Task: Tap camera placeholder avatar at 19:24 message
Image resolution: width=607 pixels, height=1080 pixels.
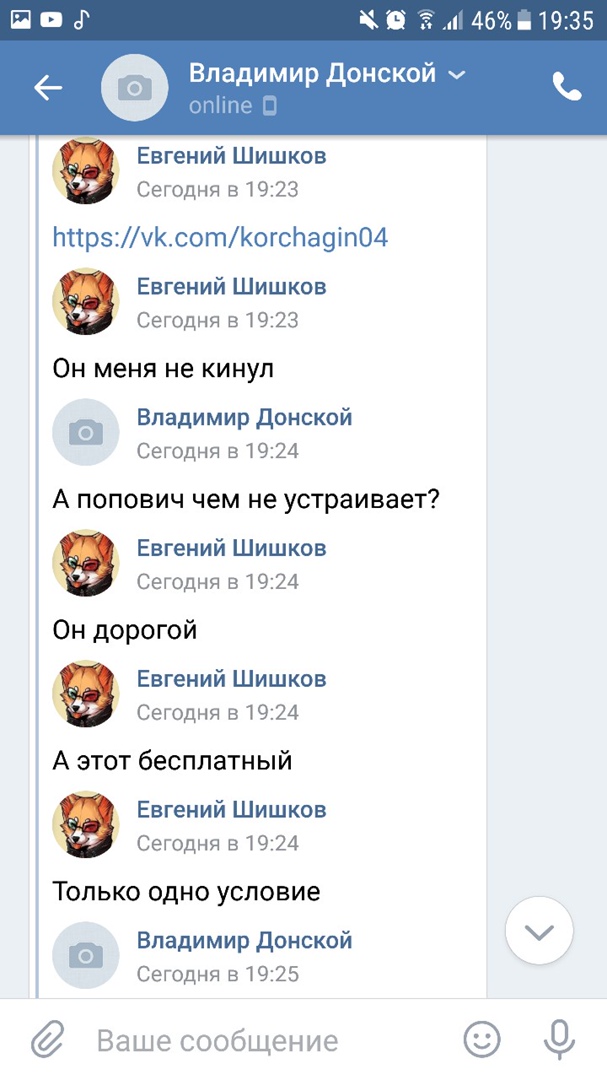Action: [85, 433]
